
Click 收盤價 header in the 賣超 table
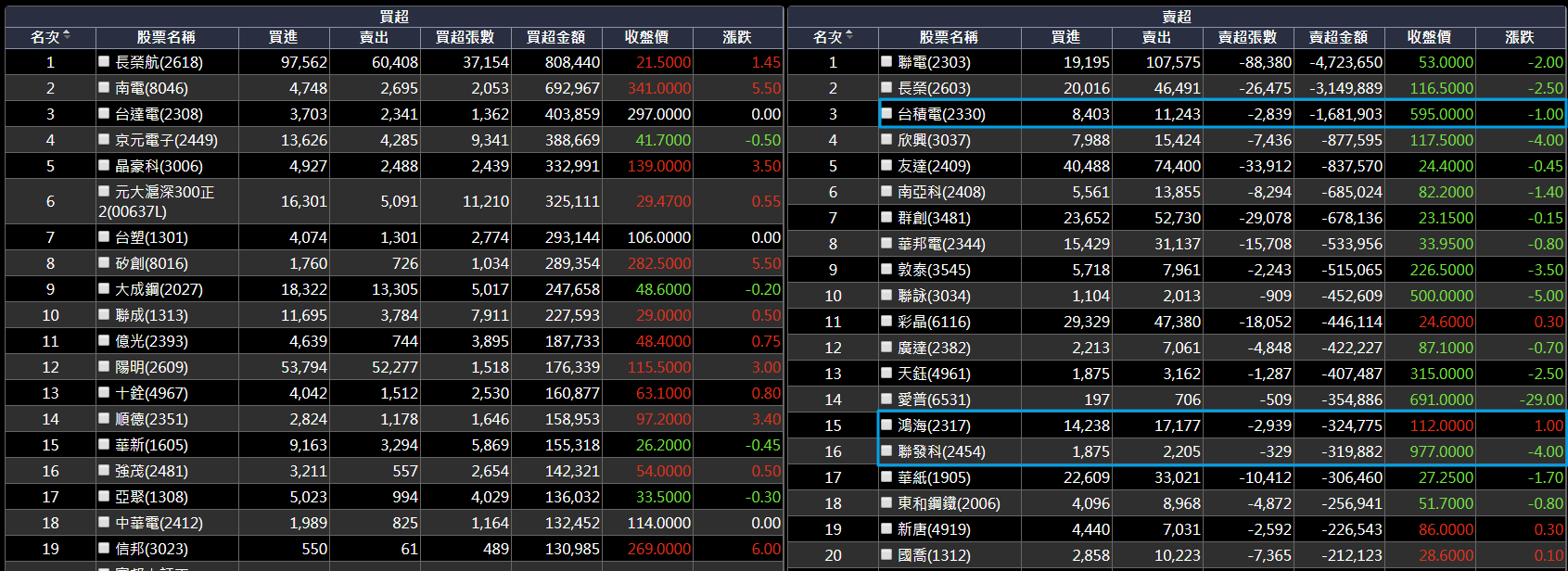point(1429,37)
